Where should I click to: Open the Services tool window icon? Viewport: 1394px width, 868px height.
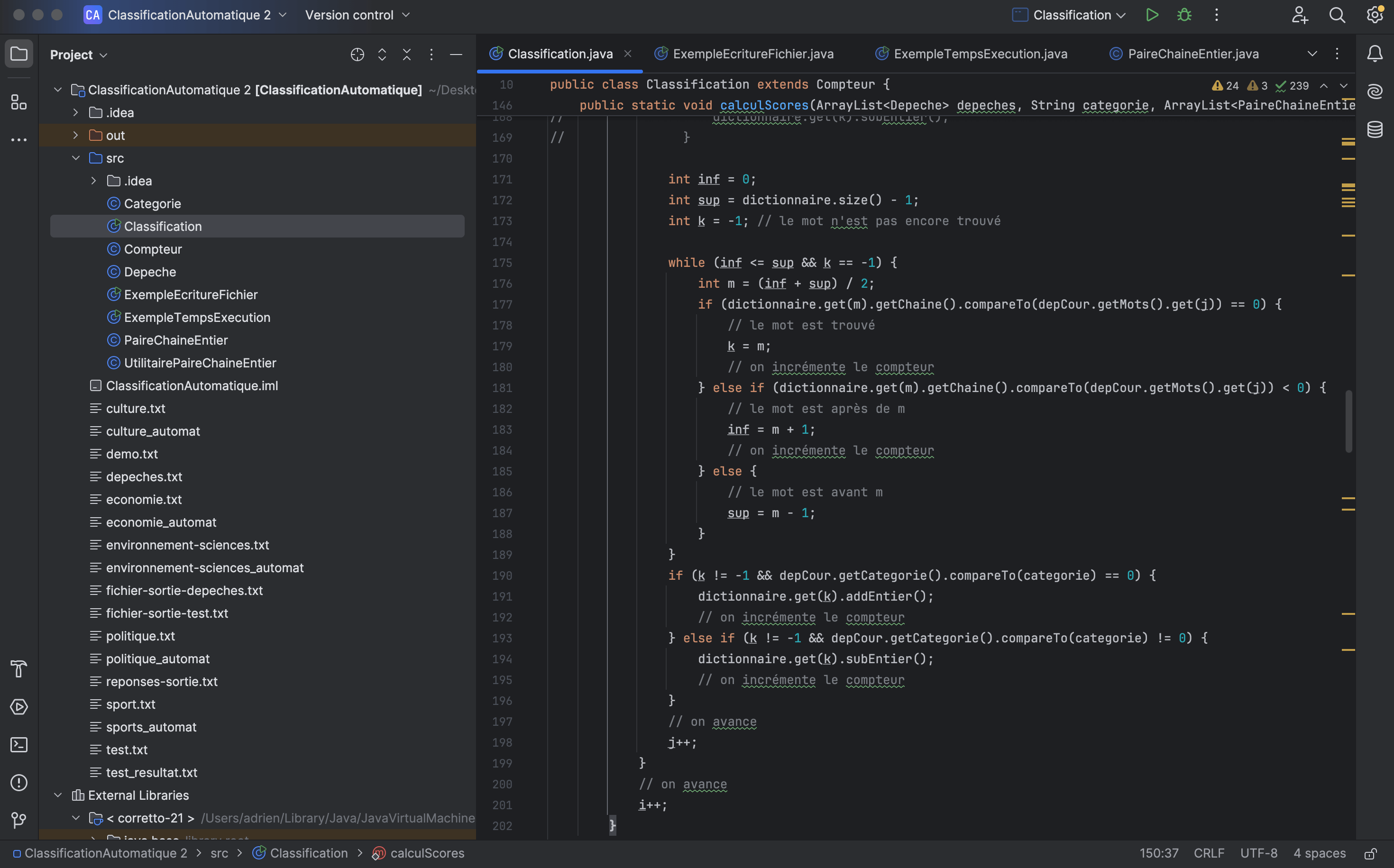[19, 707]
